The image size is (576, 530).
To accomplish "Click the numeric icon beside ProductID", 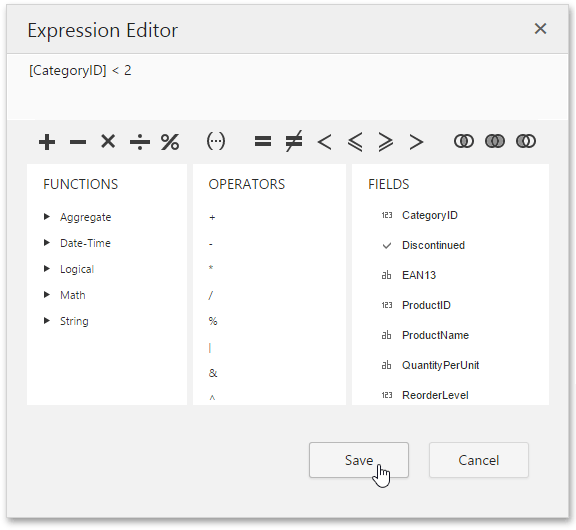I will coord(387,305).
